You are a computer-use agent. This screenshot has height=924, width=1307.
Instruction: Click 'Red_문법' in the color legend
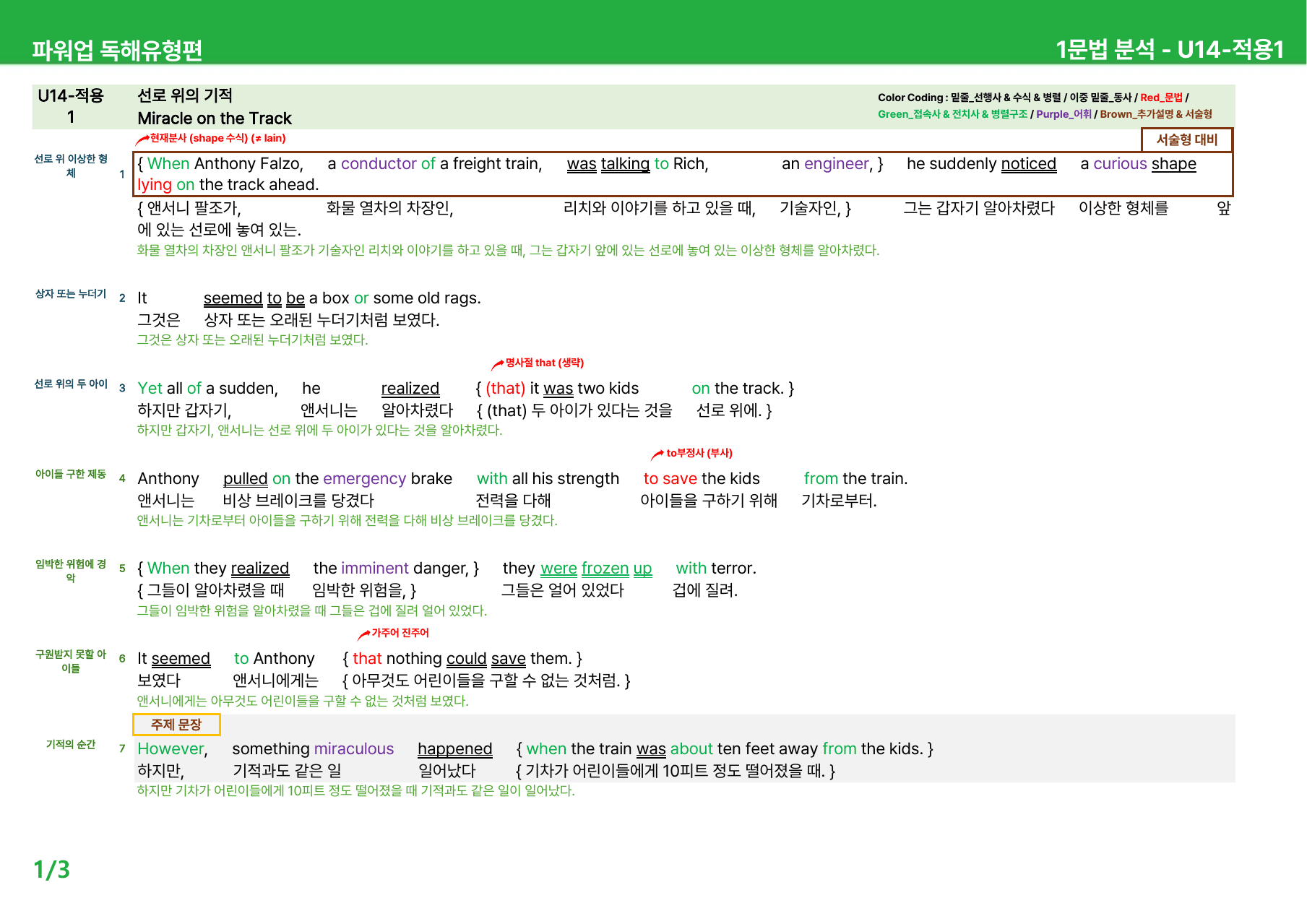point(1161,98)
